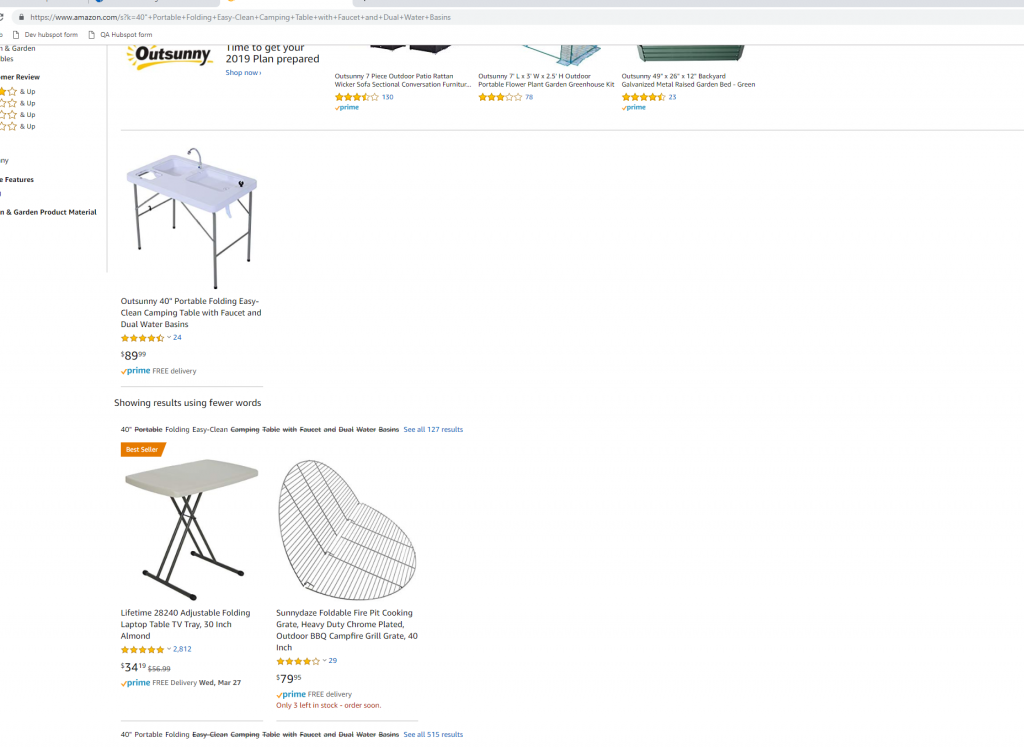Expand rating dropdown next to 29 reviews
Viewport: 1024px width, 754px height.
point(325,661)
